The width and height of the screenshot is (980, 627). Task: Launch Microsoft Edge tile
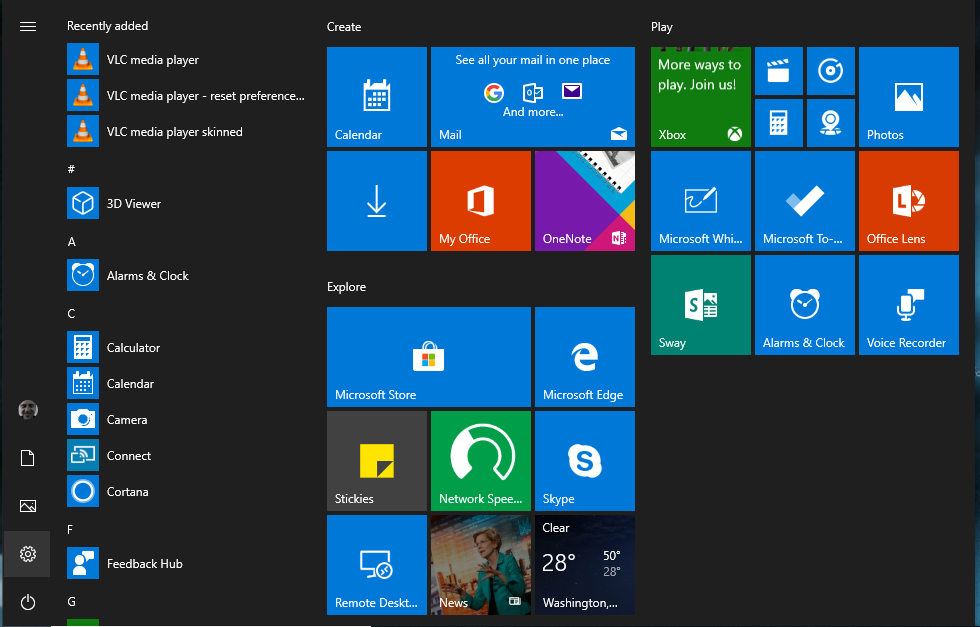point(585,357)
